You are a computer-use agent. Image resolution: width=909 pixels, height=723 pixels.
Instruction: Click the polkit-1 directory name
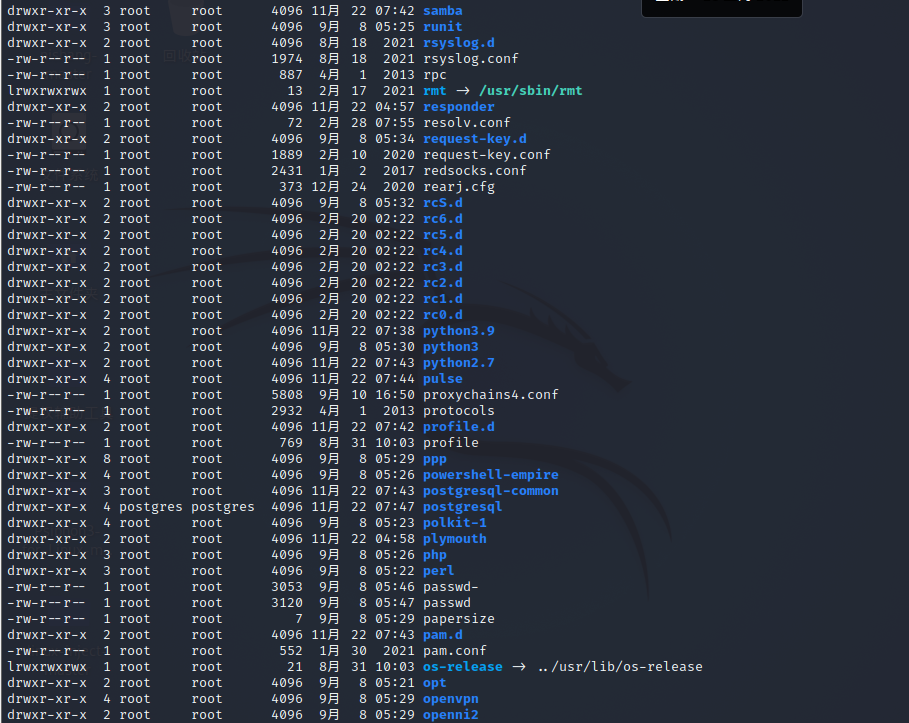tap(454, 523)
